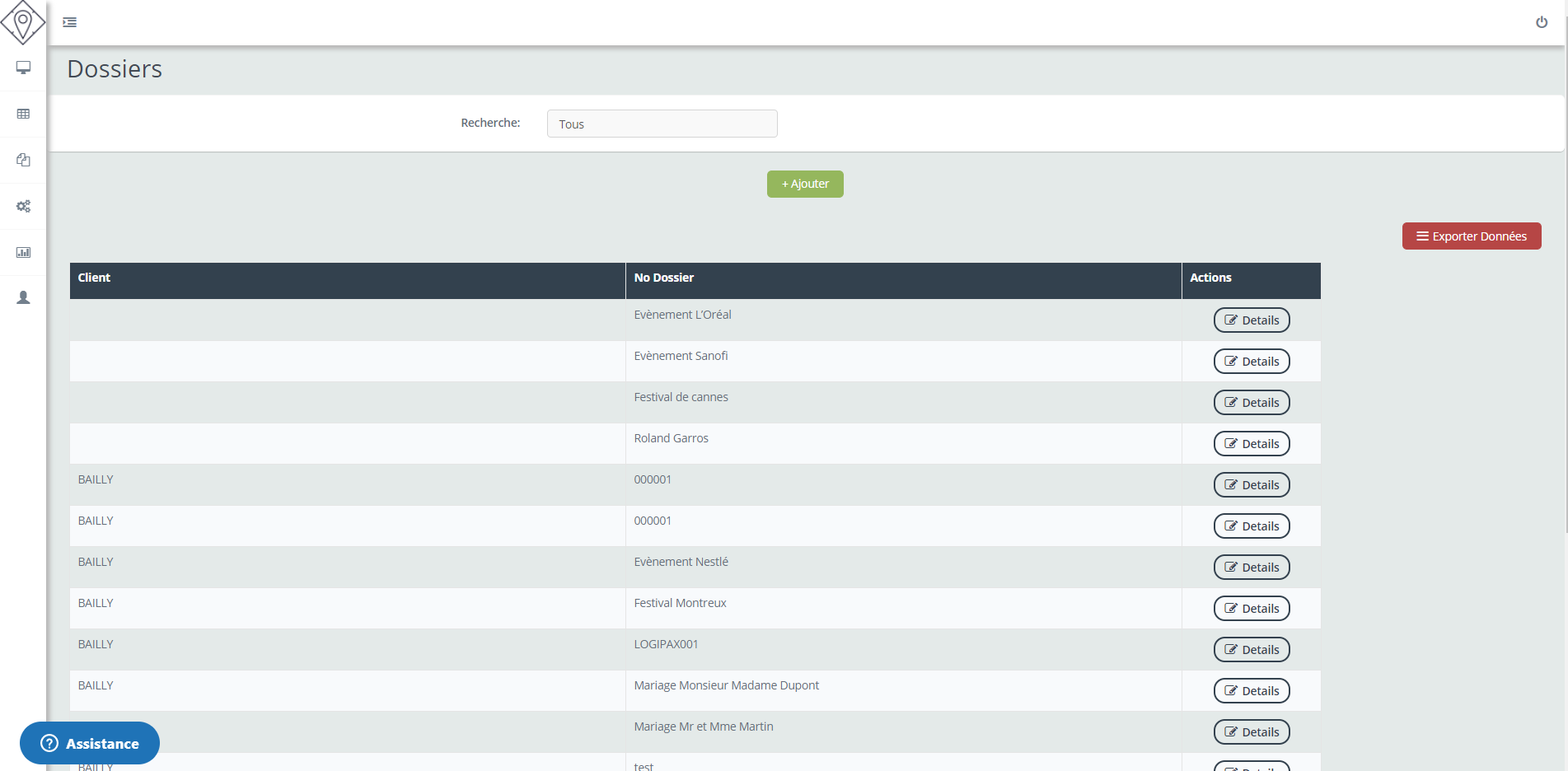The width and height of the screenshot is (1568, 771).
Task: Sort by the Client column header
Action: point(94,278)
